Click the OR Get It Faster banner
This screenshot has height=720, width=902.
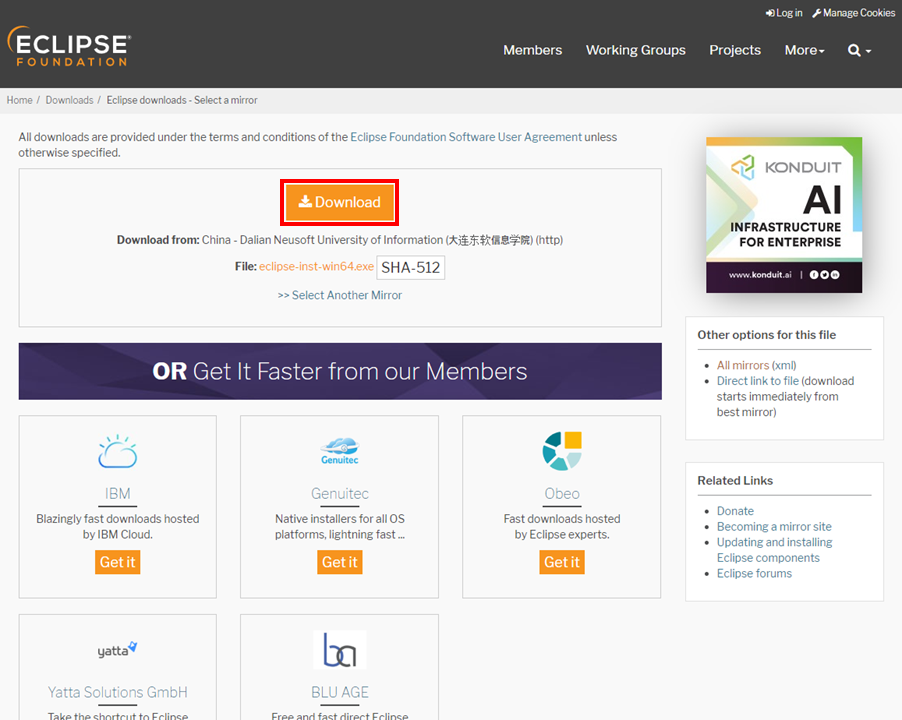pyautogui.click(x=340, y=372)
